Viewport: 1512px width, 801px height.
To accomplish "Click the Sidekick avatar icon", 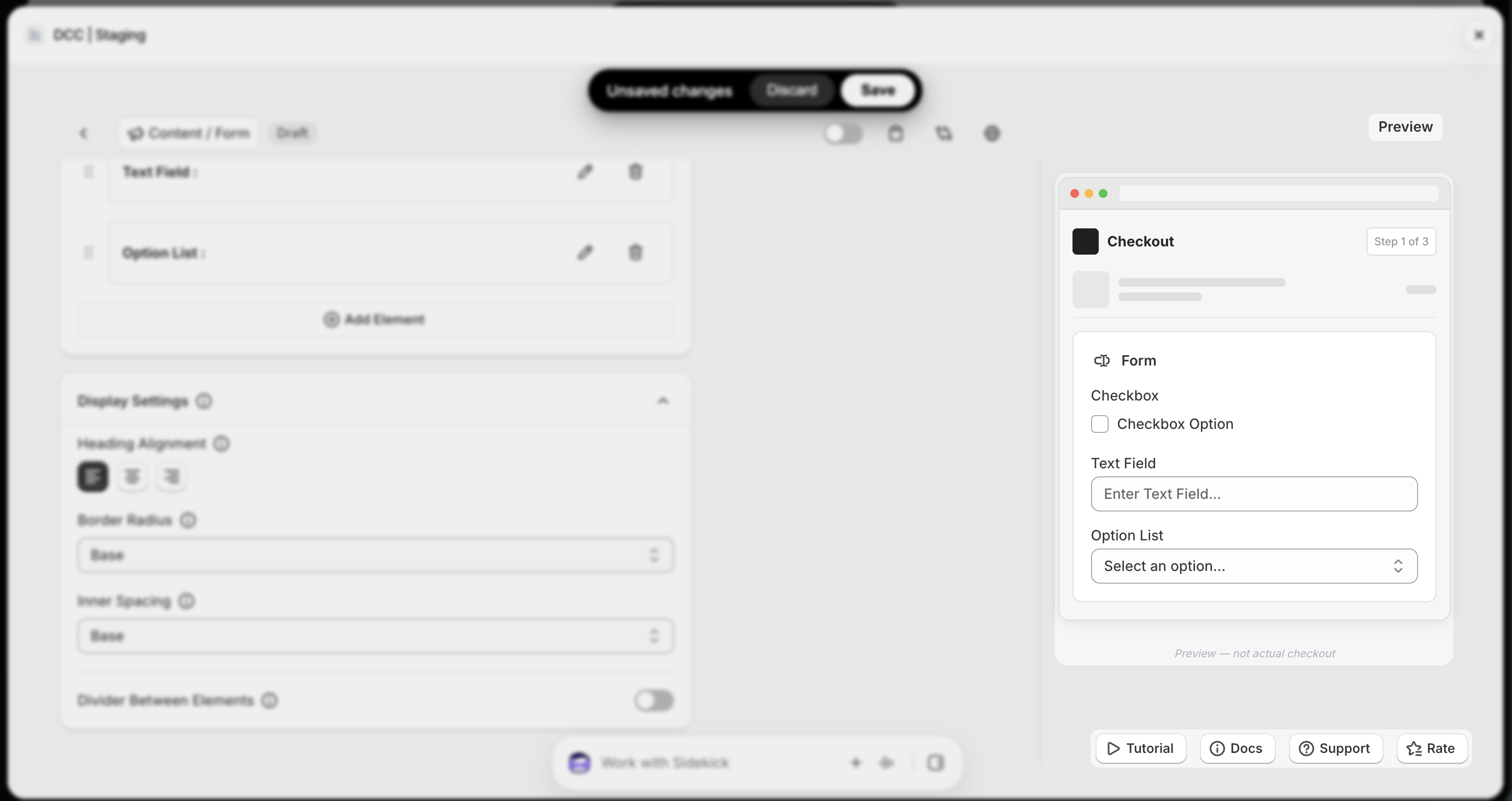I will 579,762.
